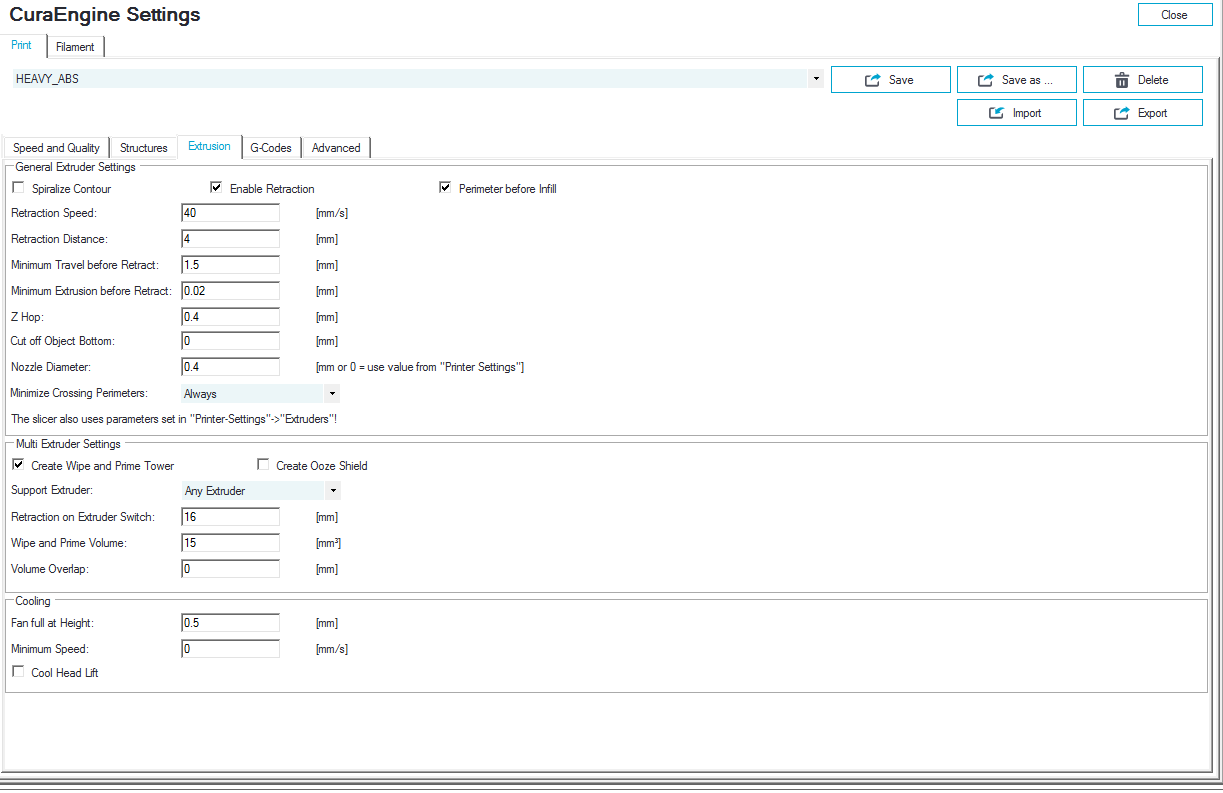The image size is (1223, 793).
Task: Enable the Spiralize Contour checkbox
Action: coord(18,188)
